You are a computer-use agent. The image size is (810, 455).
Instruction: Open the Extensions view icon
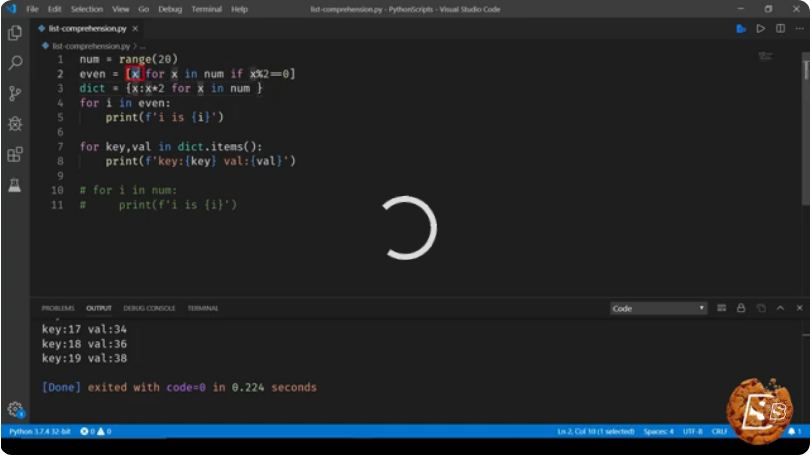tap(15, 154)
